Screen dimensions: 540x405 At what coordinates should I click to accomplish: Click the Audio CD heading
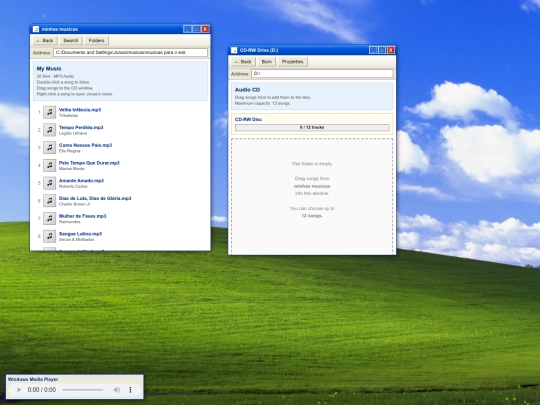(x=247, y=90)
